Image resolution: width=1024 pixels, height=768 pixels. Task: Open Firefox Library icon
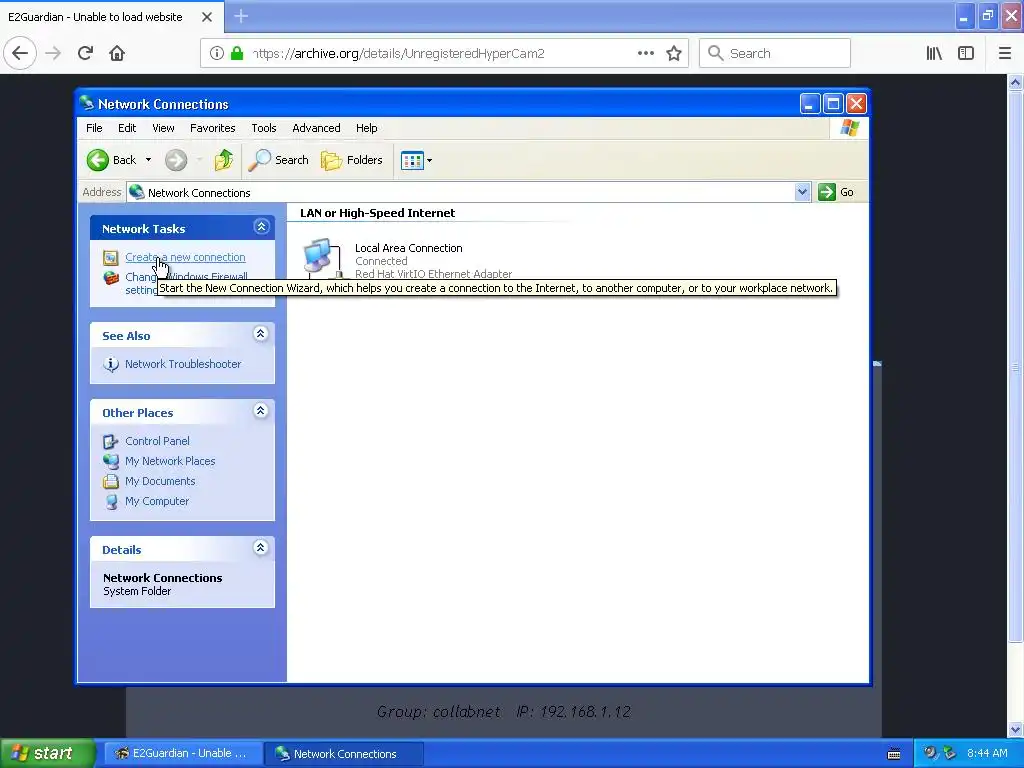[934, 53]
